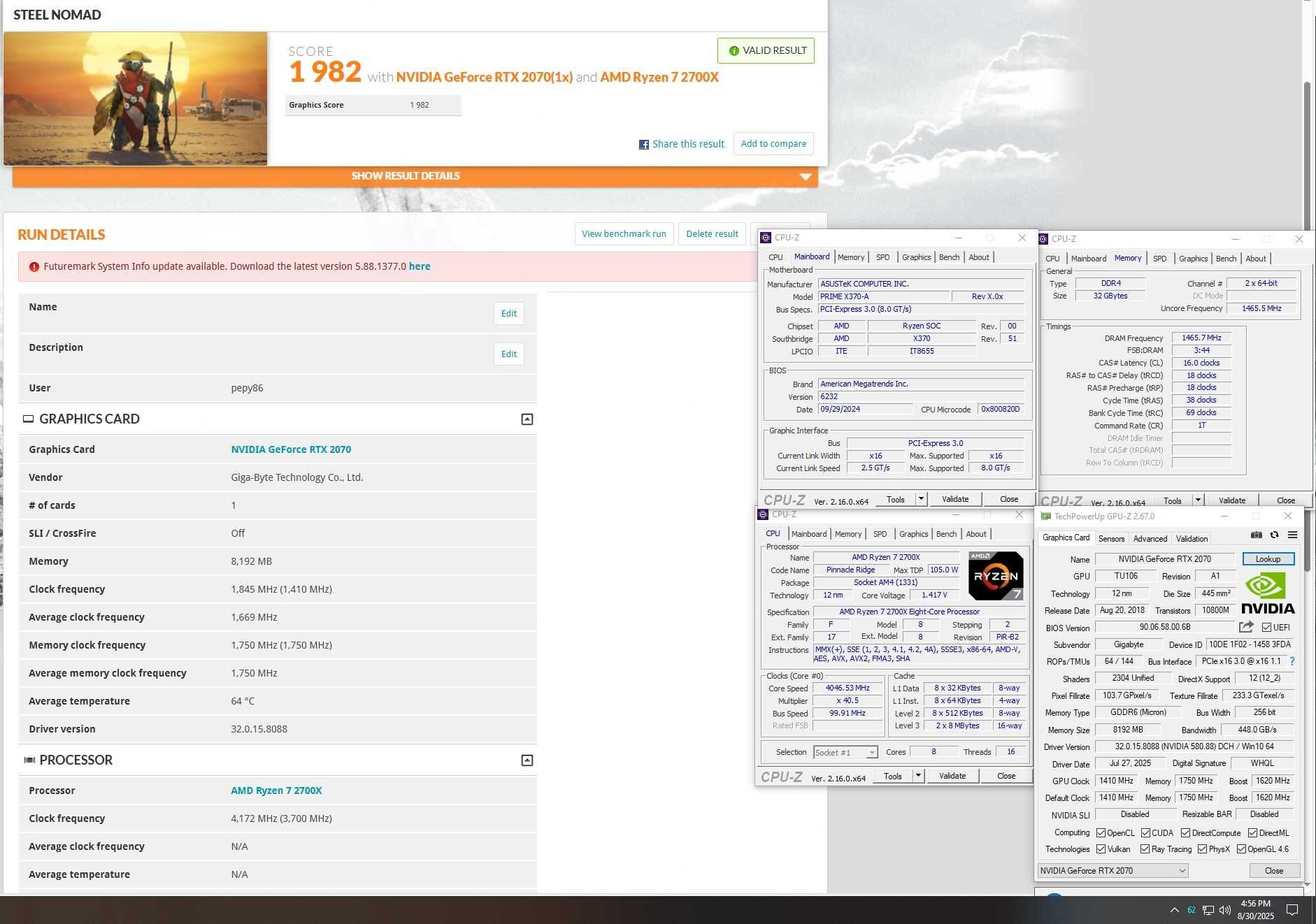Click the Facebook icon beside Share this result
The width and height of the screenshot is (1316, 924).
(x=644, y=145)
